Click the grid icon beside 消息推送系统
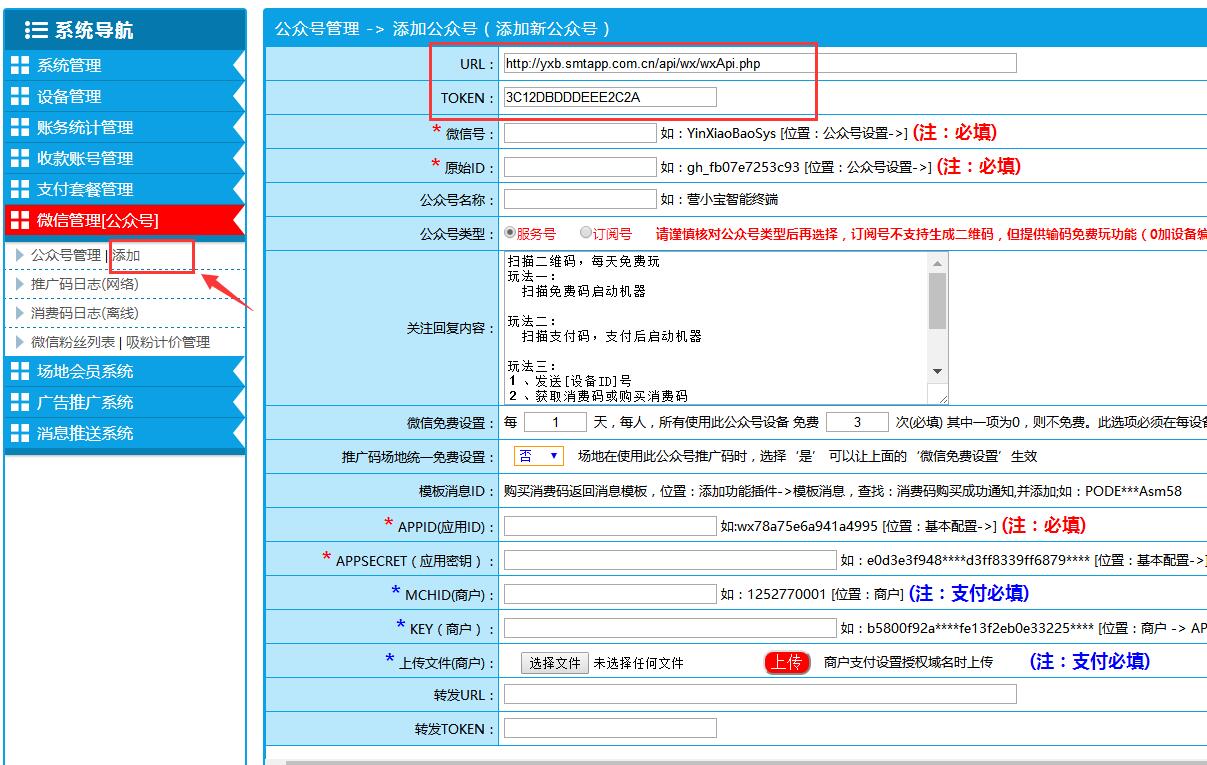The image size is (1207, 765). tap(20, 433)
